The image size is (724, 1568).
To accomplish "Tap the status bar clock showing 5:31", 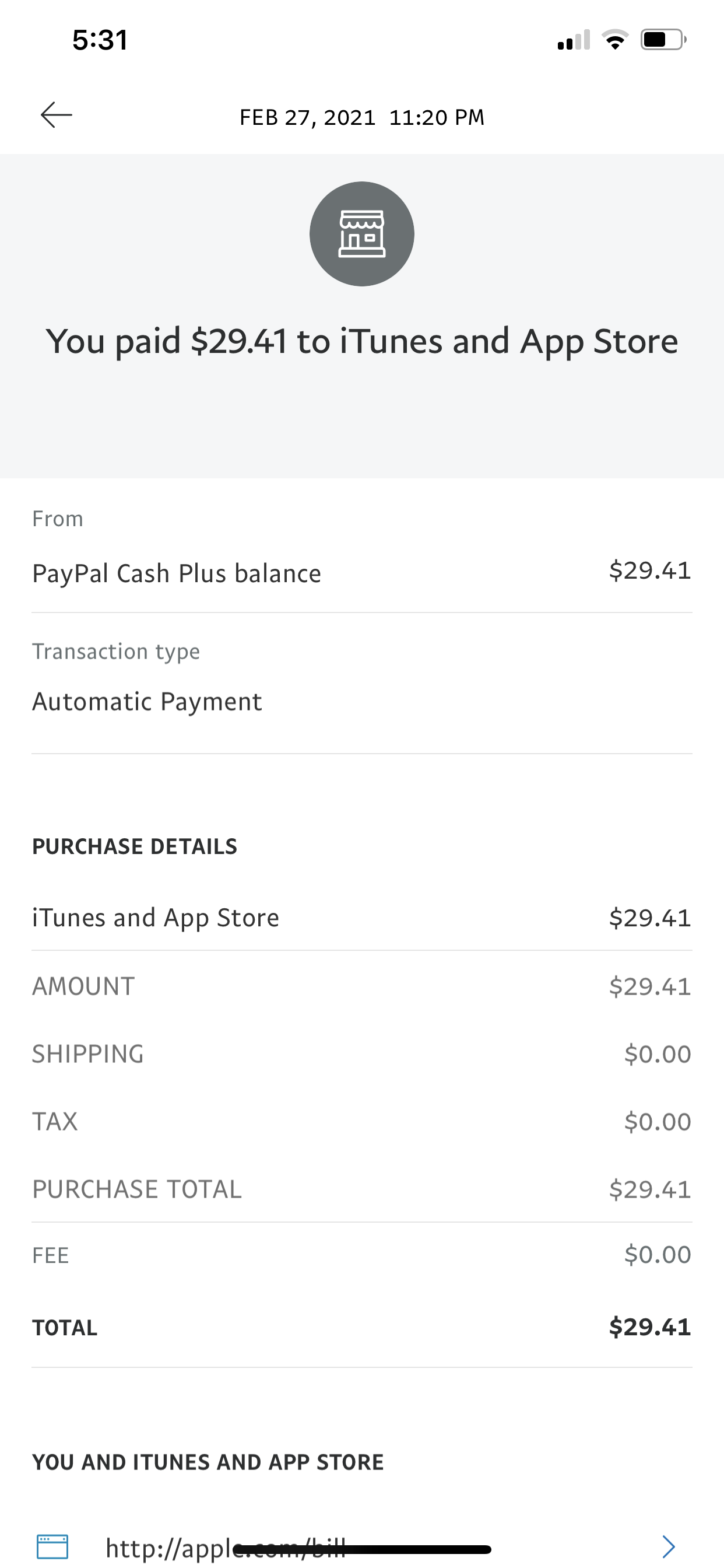I will (x=100, y=40).
